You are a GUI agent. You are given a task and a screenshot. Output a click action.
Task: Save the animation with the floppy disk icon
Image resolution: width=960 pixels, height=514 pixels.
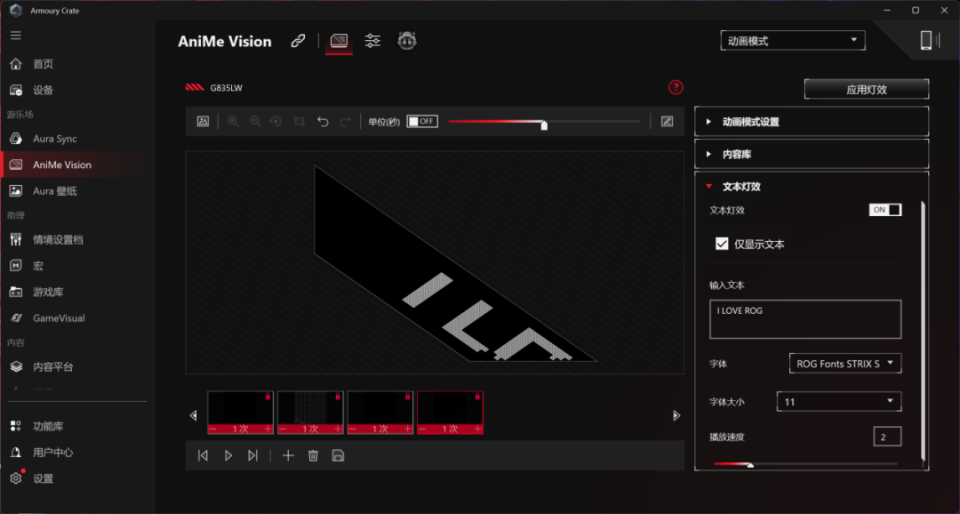tap(337, 455)
